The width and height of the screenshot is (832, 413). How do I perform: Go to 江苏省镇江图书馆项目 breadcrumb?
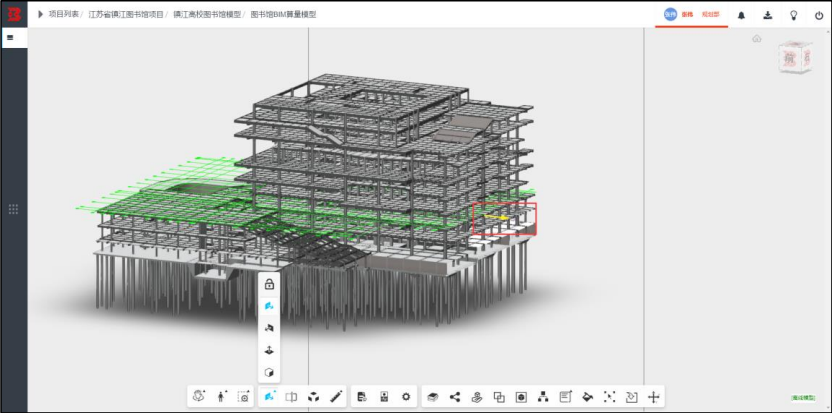pyautogui.click(x=126, y=14)
